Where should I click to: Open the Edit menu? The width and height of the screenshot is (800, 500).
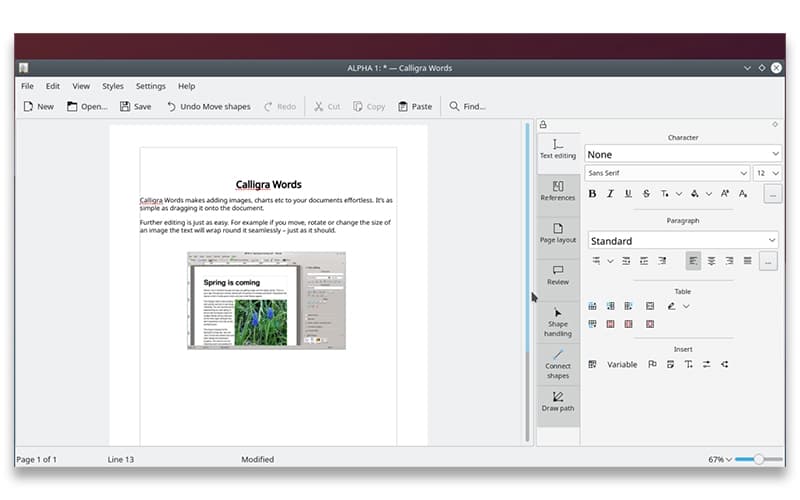(x=53, y=86)
